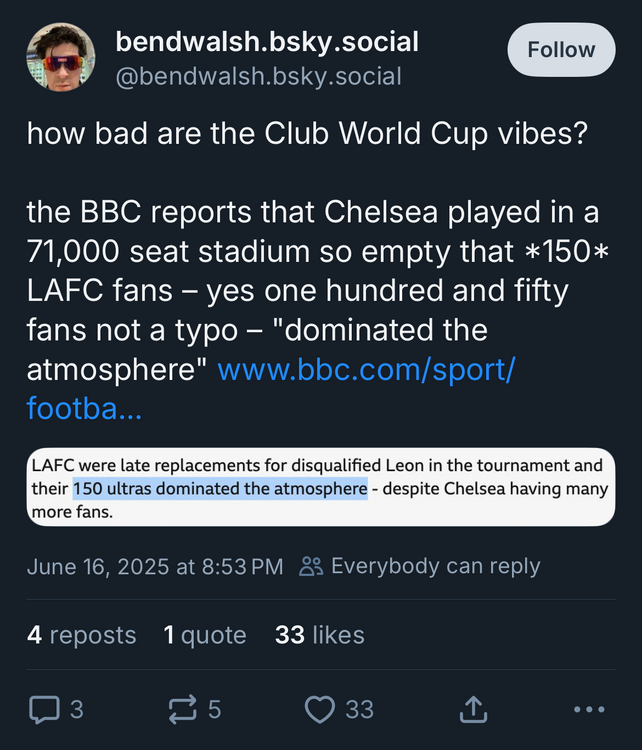Open the share icon menu

pyautogui.click(x=472, y=710)
